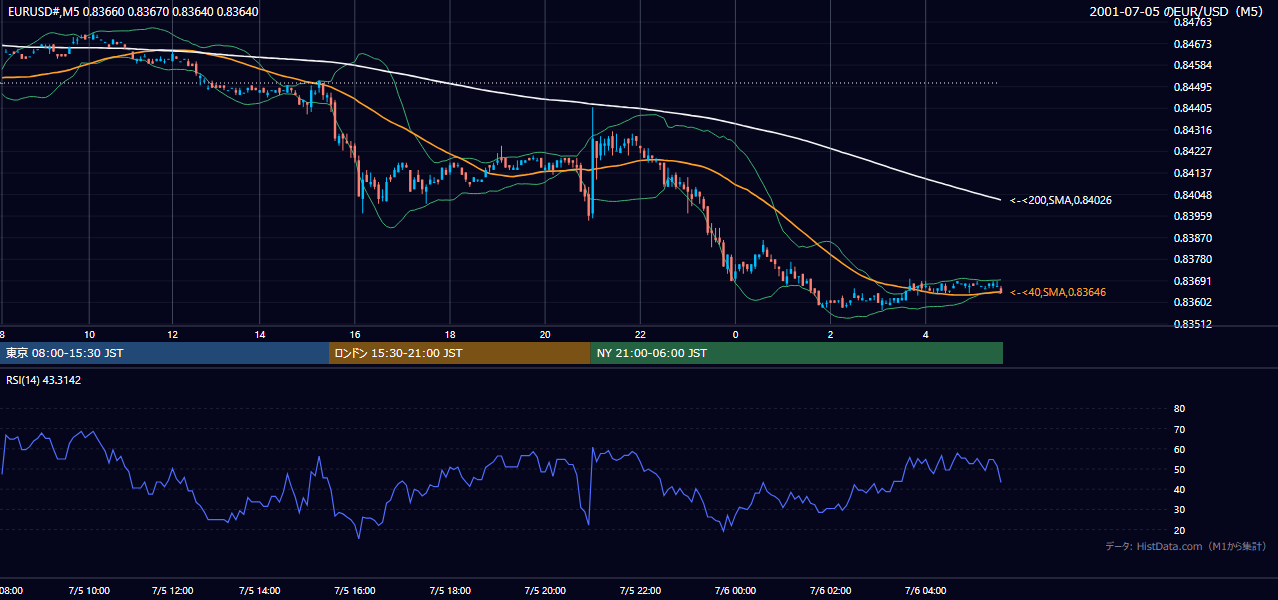1278x600 pixels.
Task: Click the Tokyo 08:00-15:30 JST session bar
Action: [x=164, y=353]
